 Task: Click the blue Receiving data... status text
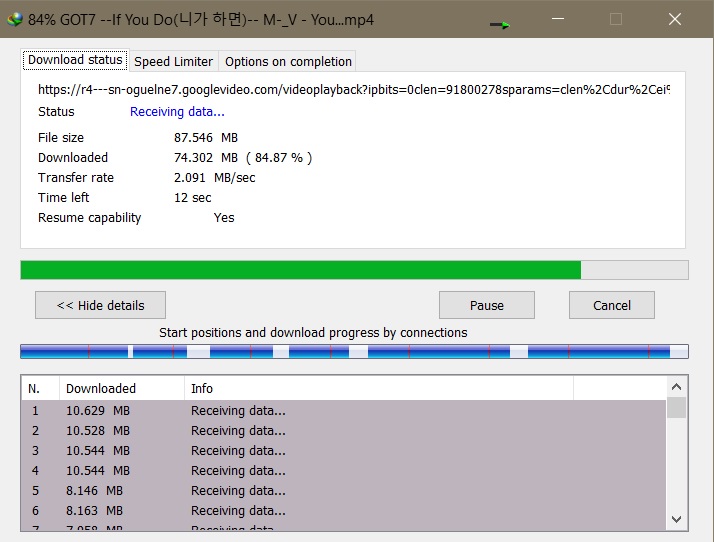[177, 112]
